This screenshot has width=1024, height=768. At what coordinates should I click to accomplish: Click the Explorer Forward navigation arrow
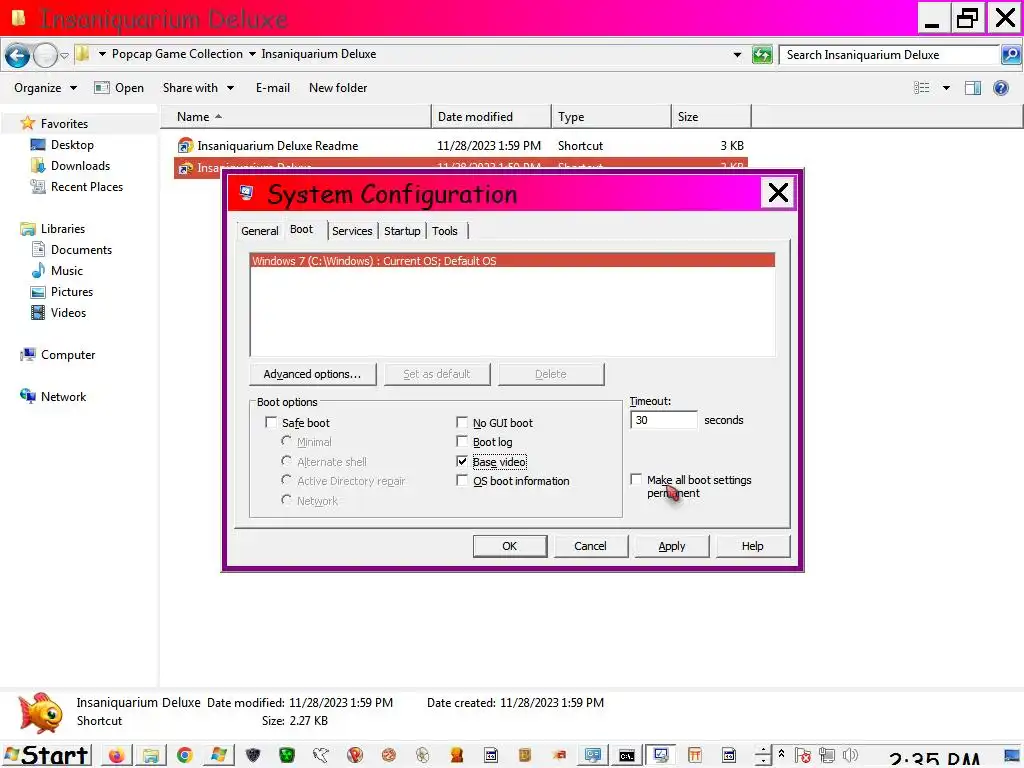click(45, 56)
